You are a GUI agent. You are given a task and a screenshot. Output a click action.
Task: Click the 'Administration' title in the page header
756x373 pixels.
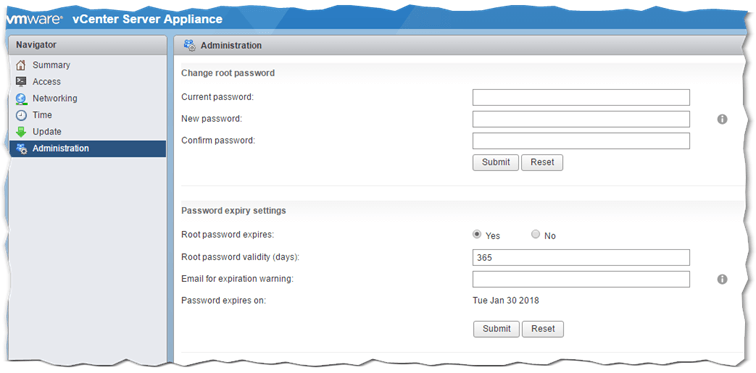tap(231, 46)
